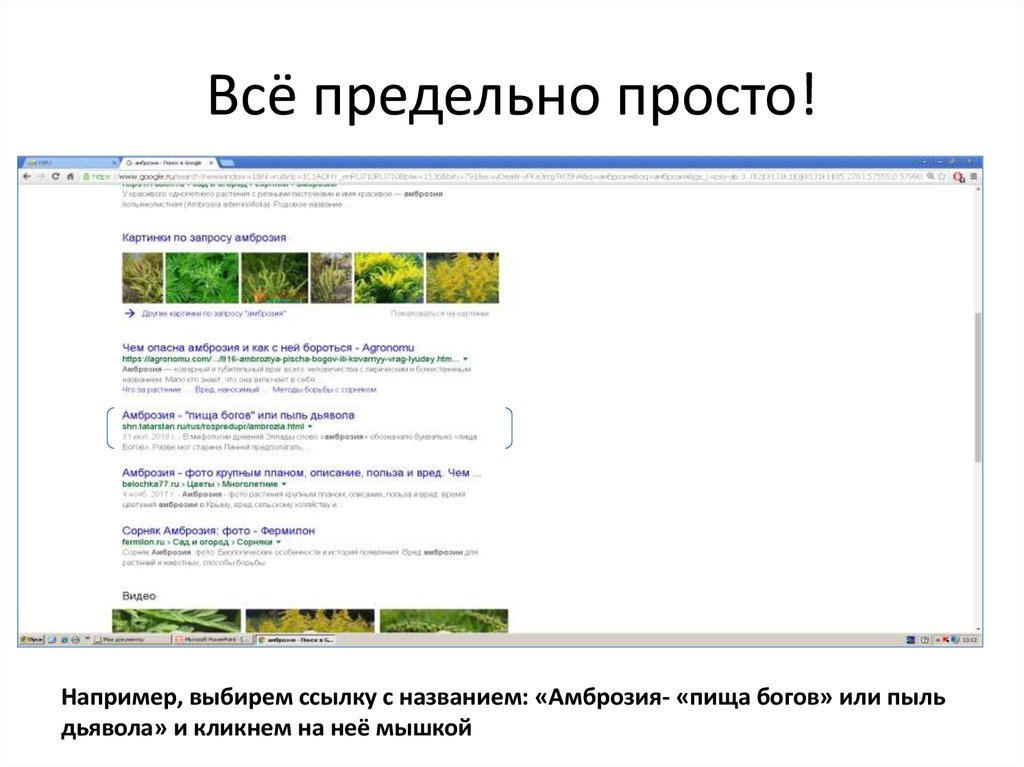Click the bookmark star icon

pos(942,176)
